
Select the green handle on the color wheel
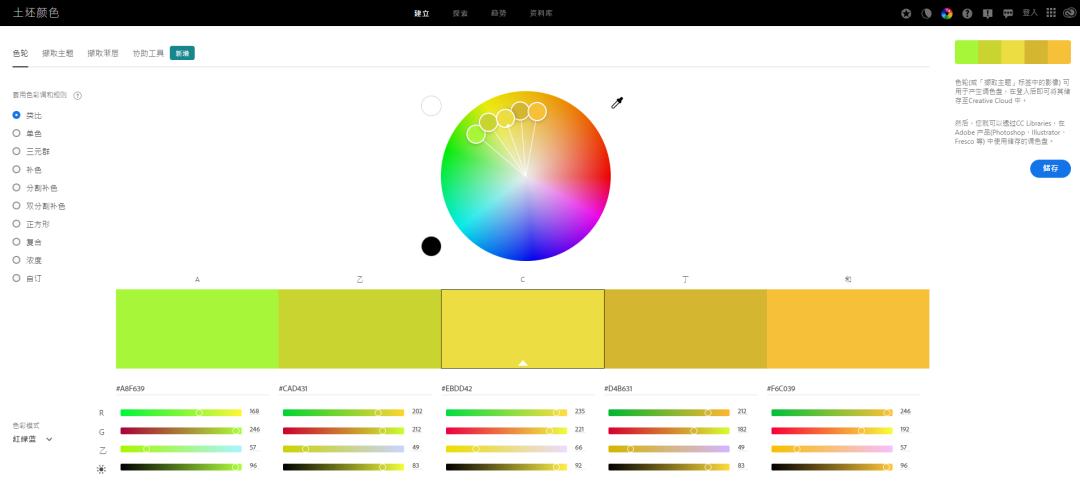click(476, 134)
